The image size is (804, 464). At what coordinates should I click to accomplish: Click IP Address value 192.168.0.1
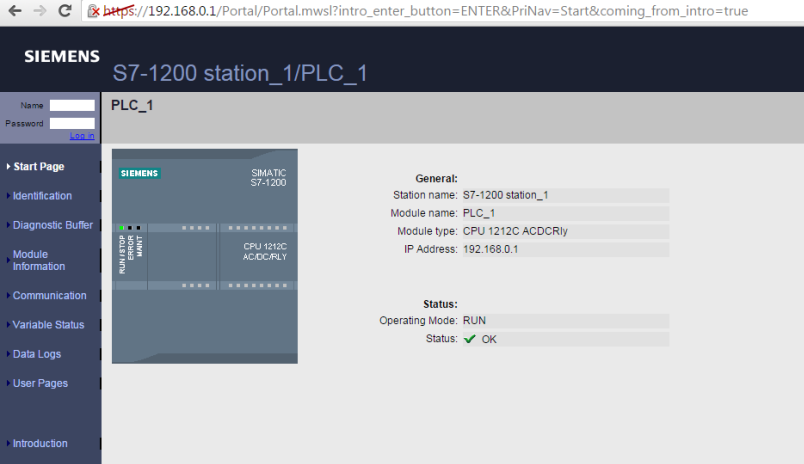click(566, 249)
